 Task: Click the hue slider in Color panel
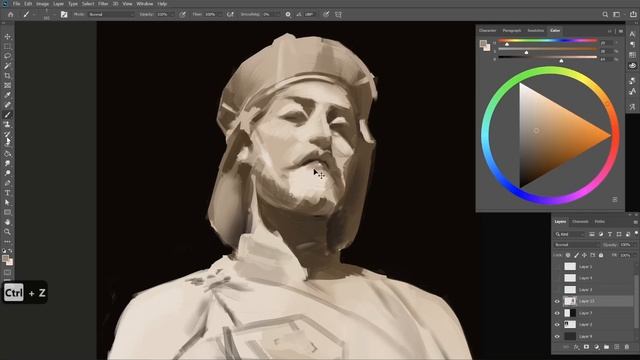[547, 41]
